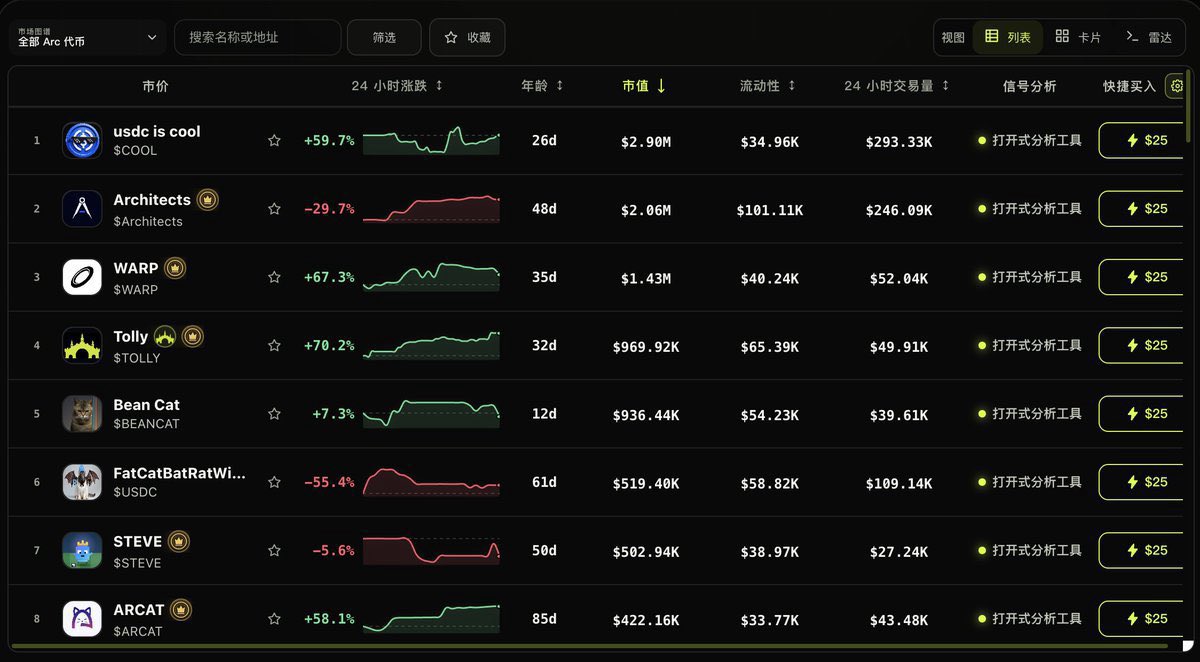
Task: Star the Architects token
Action: (x=274, y=209)
